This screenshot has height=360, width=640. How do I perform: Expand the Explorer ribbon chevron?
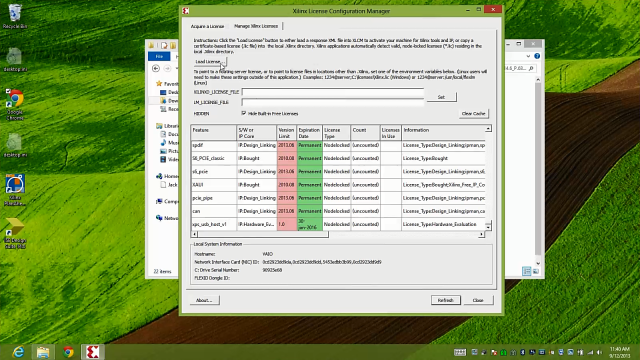click(x=528, y=56)
